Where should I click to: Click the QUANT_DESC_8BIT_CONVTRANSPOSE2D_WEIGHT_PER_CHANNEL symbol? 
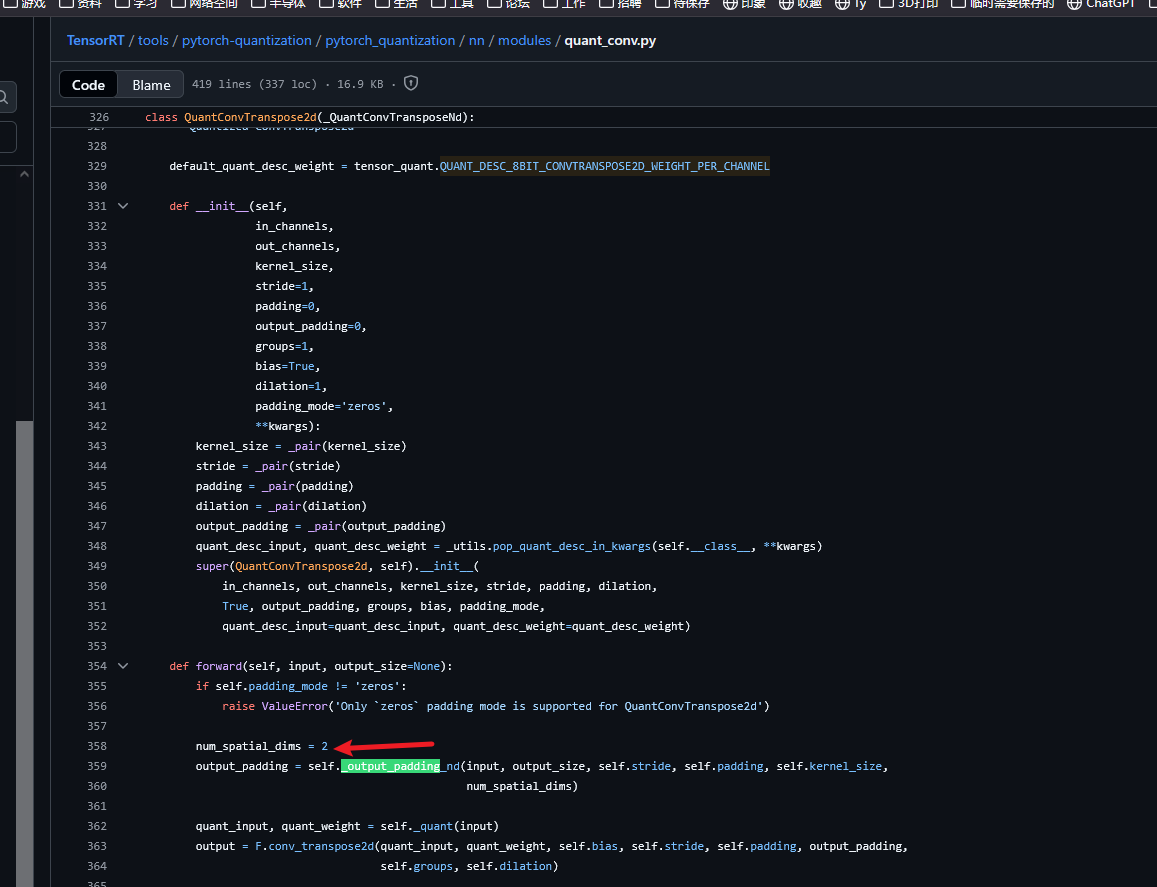(x=604, y=166)
